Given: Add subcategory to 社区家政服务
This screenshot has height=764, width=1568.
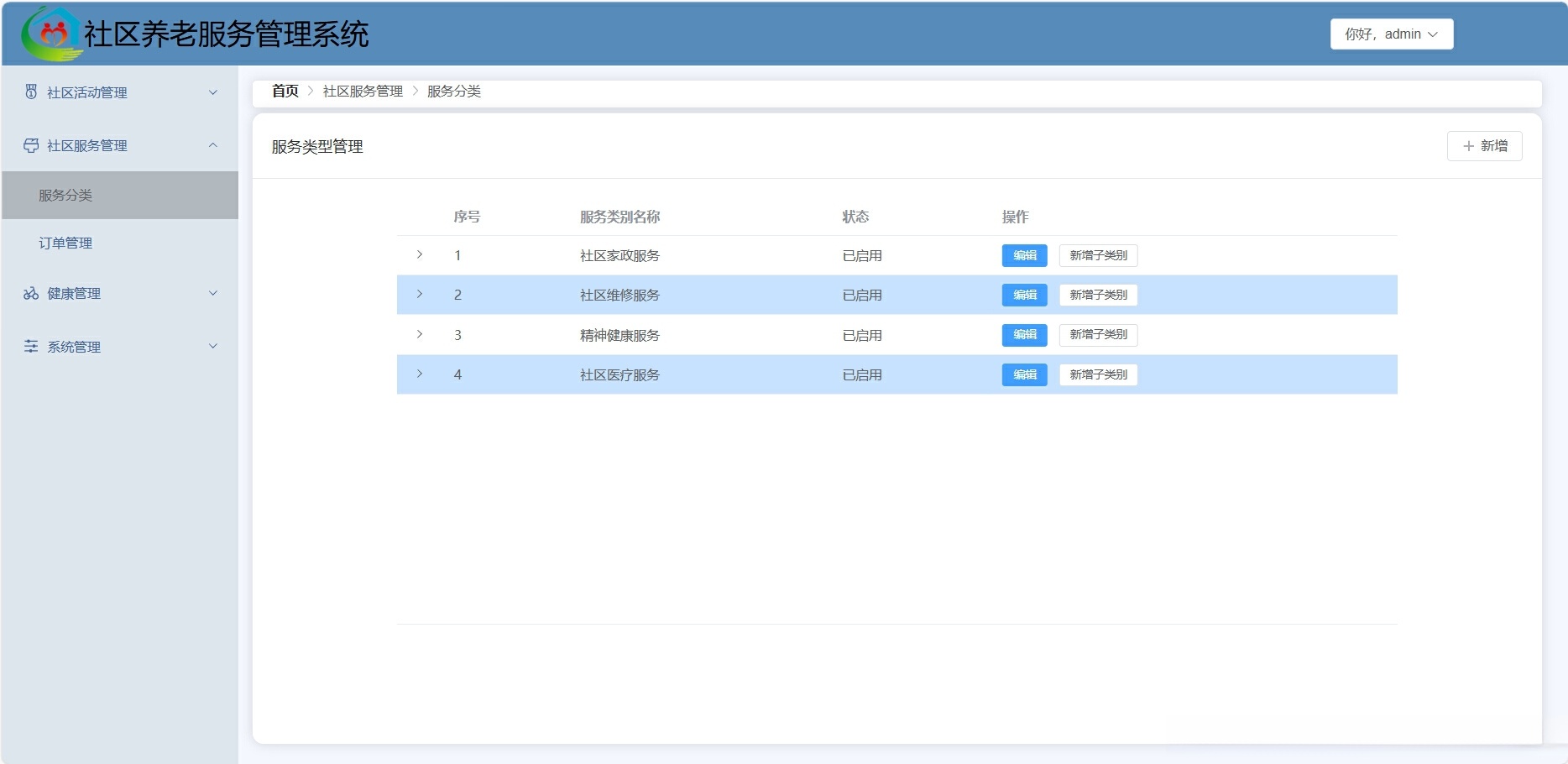Looking at the screenshot, I should [1098, 255].
